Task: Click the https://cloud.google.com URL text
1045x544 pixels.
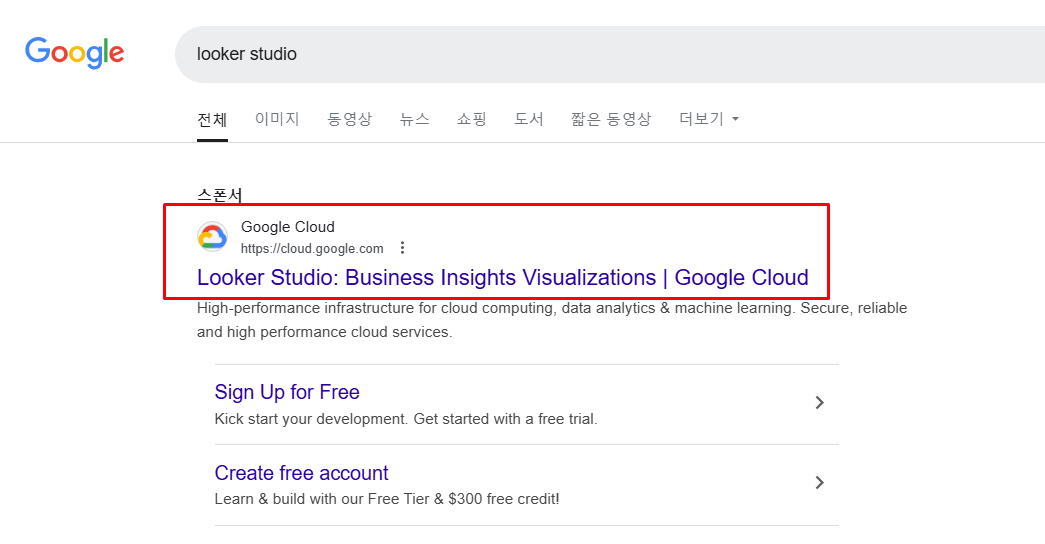Action: pyautogui.click(x=312, y=249)
